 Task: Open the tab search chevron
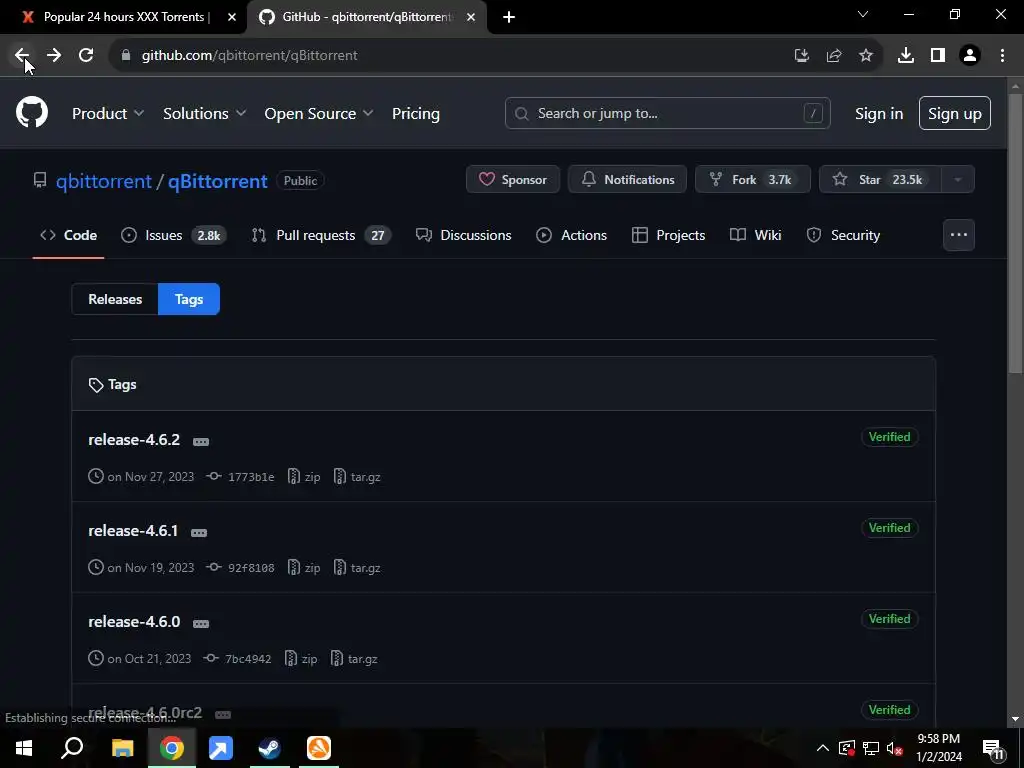point(863,14)
